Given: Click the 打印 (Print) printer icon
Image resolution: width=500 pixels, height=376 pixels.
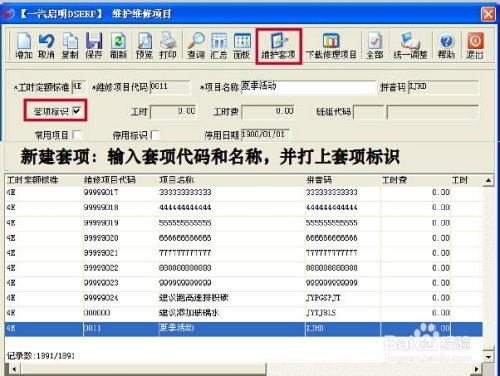Looking at the screenshot, I should (x=168, y=46).
